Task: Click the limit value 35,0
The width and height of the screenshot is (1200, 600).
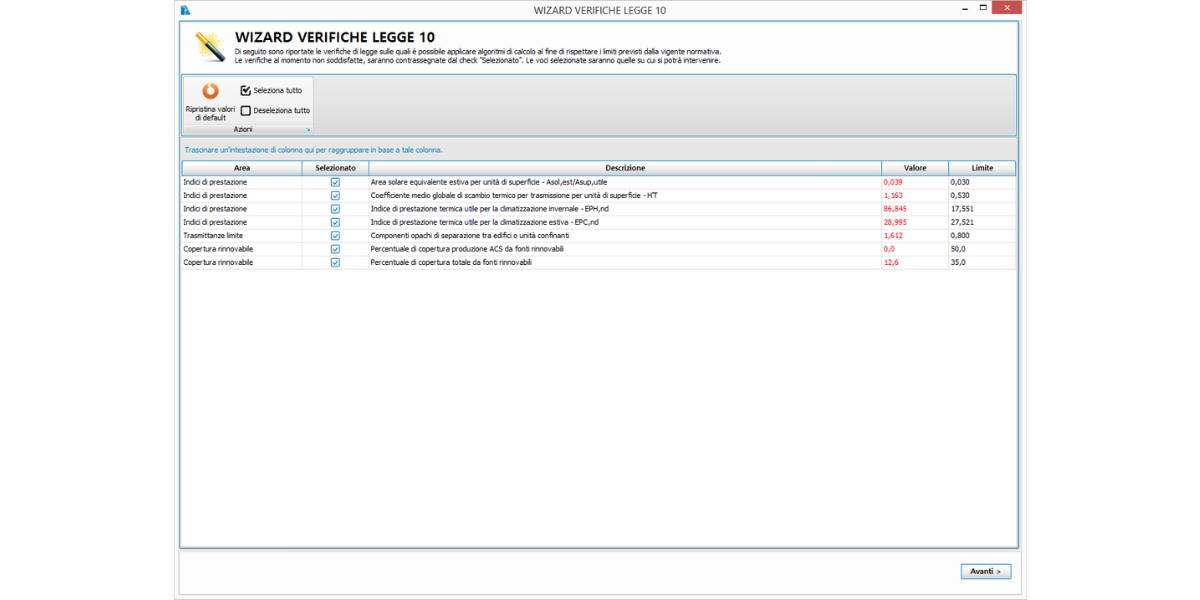Action: click(x=958, y=262)
